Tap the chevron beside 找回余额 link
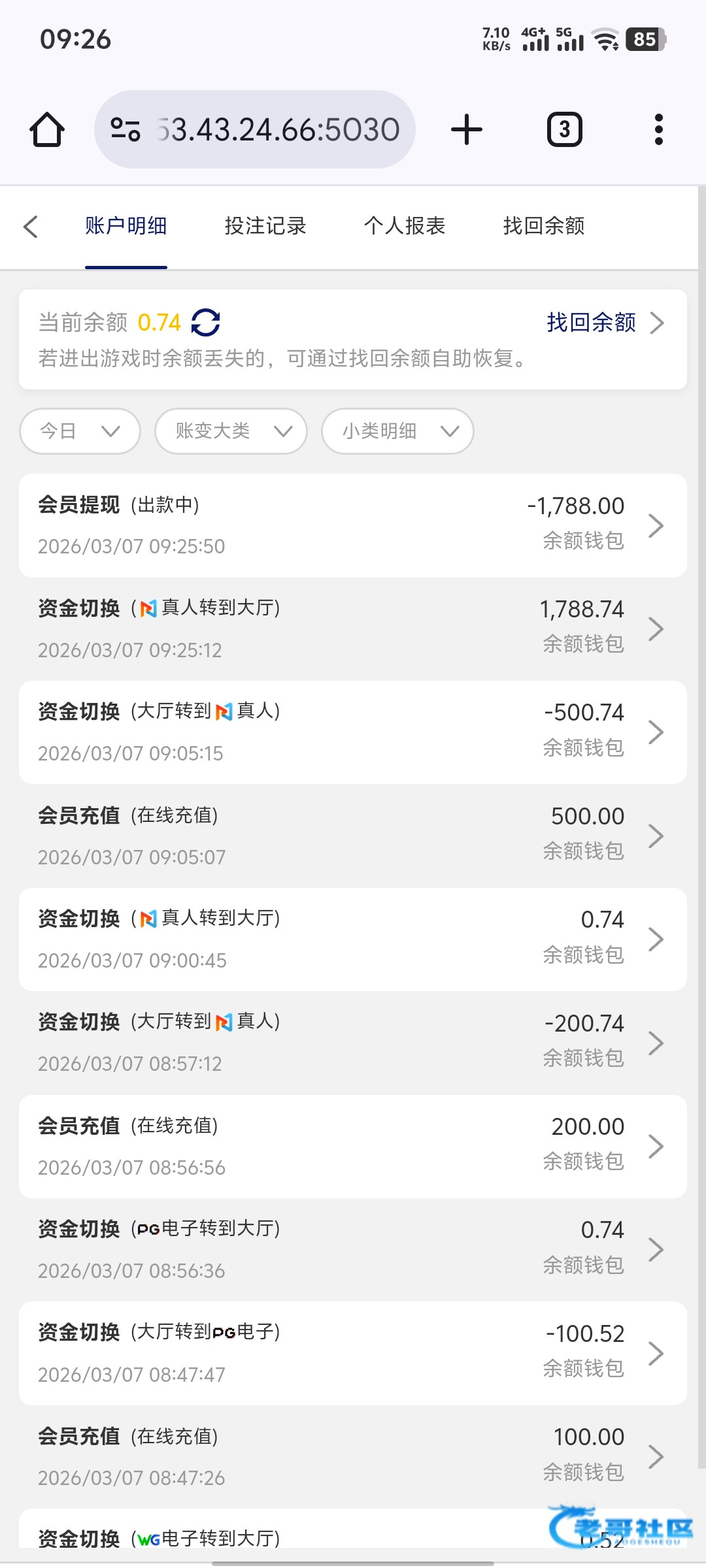706x1568 pixels. tap(657, 323)
